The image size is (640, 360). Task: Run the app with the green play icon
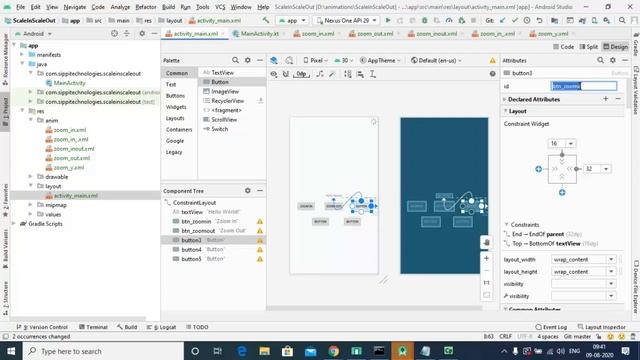[x=388, y=20]
